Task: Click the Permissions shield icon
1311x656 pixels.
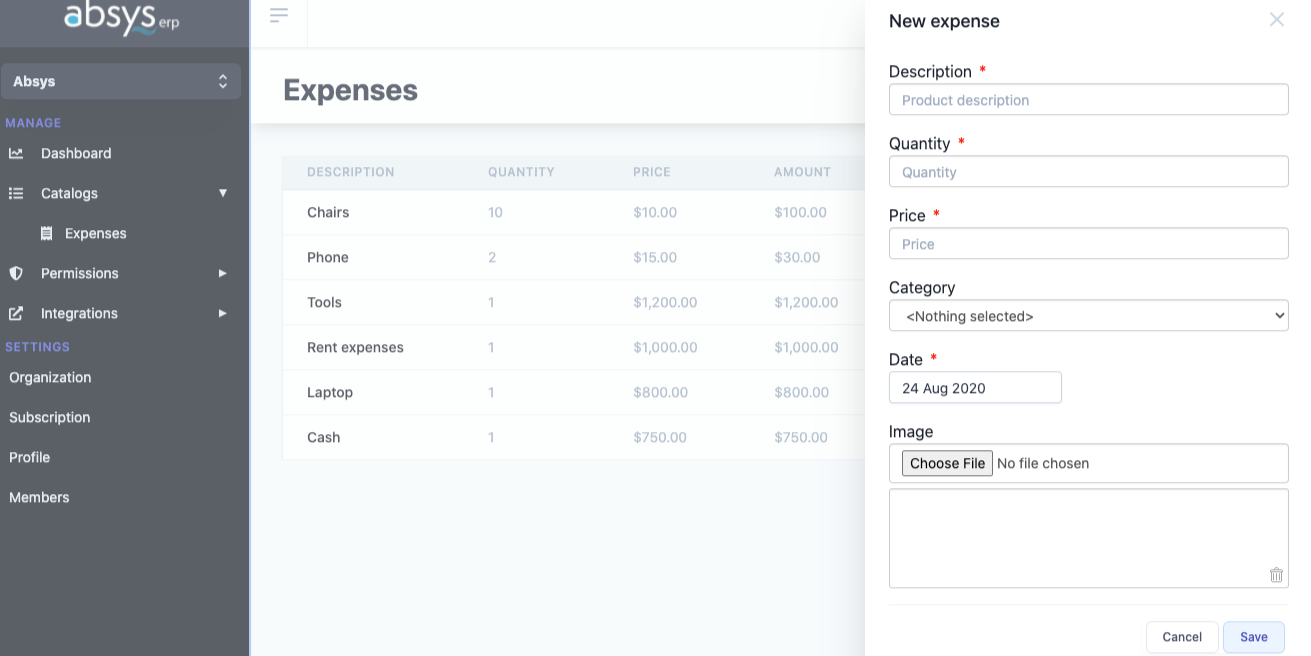Action: pos(17,273)
